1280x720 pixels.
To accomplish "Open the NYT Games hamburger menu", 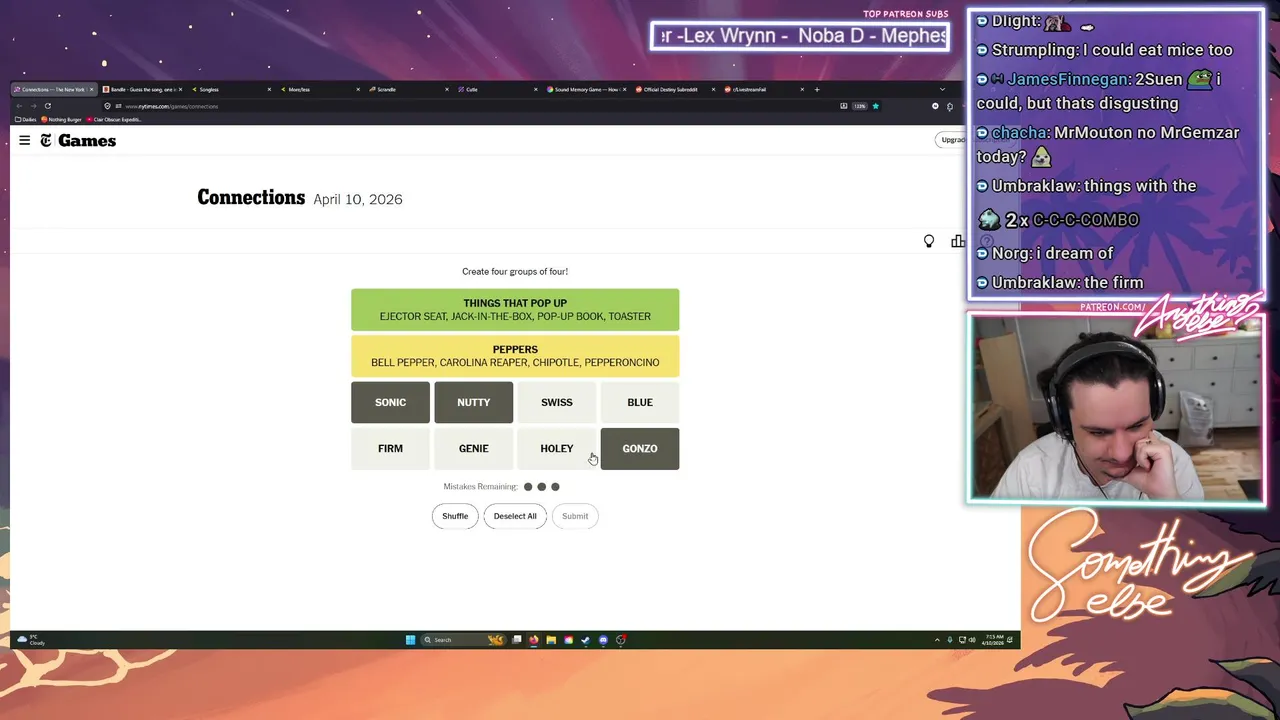I will click(x=24, y=141).
